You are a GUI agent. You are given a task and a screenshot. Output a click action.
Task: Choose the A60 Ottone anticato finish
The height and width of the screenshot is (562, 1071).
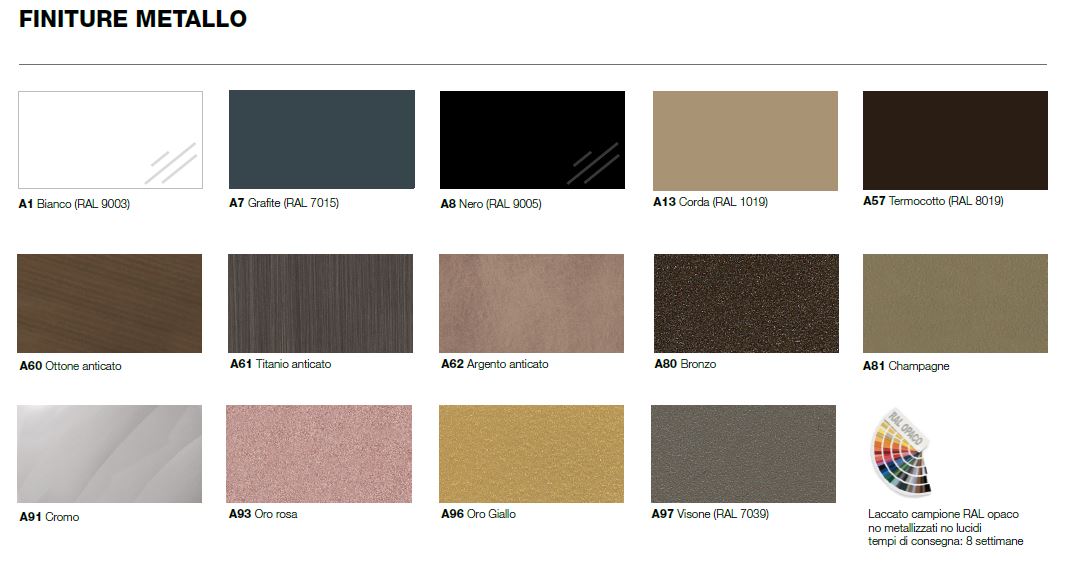[x=109, y=303]
